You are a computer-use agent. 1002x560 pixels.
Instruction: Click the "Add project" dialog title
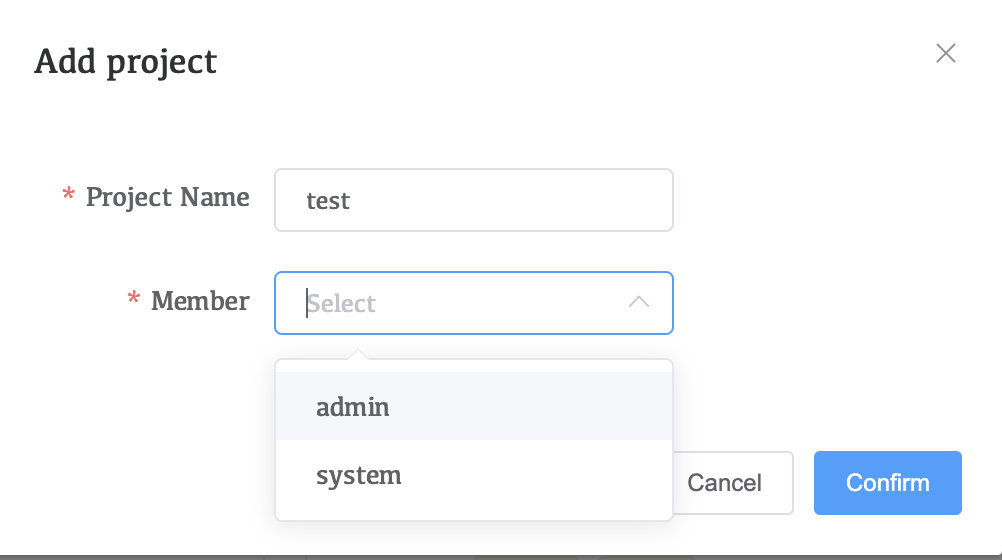point(126,62)
